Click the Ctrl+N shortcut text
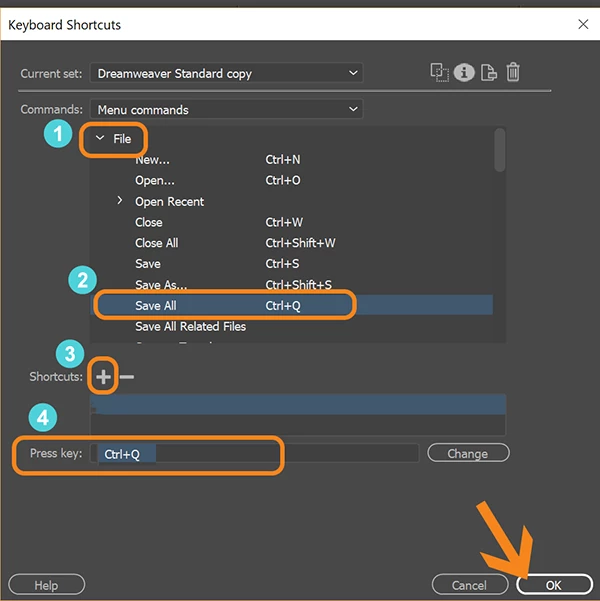600x601 pixels. pyautogui.click(x=283, y=159)
